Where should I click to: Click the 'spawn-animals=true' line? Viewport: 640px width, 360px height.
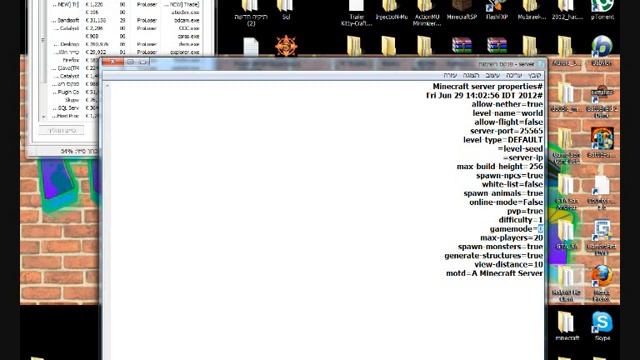point(503,193)
